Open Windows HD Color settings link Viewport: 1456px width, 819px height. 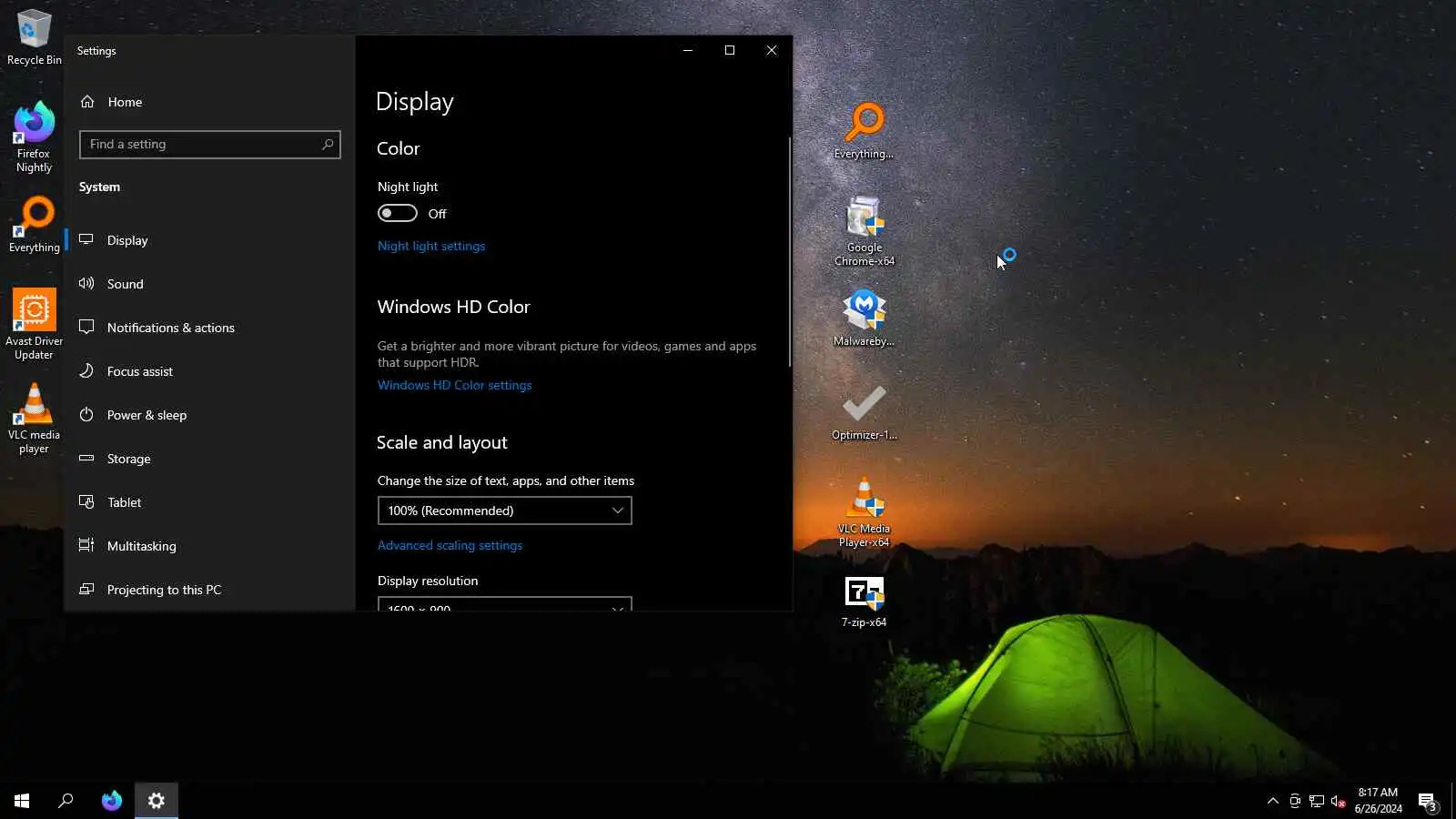tap(455, 385)
